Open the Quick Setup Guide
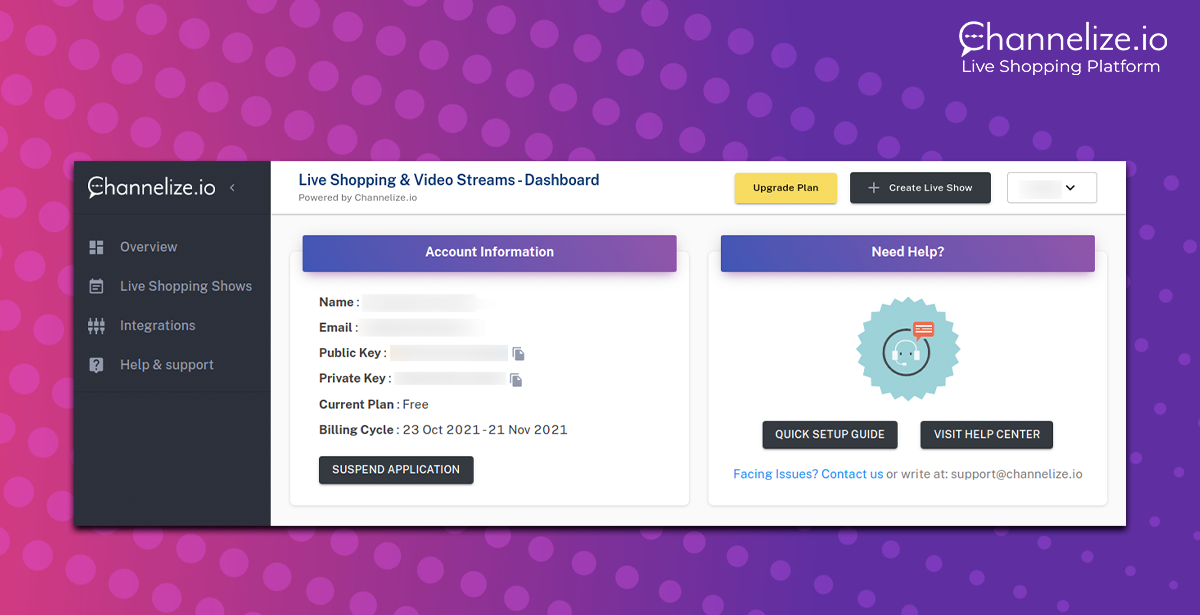 [830, 435]
